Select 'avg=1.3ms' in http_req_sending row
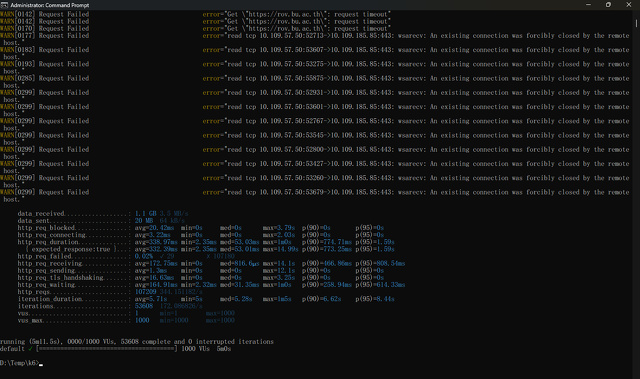The image size is (640, 379). coord(151,270)
